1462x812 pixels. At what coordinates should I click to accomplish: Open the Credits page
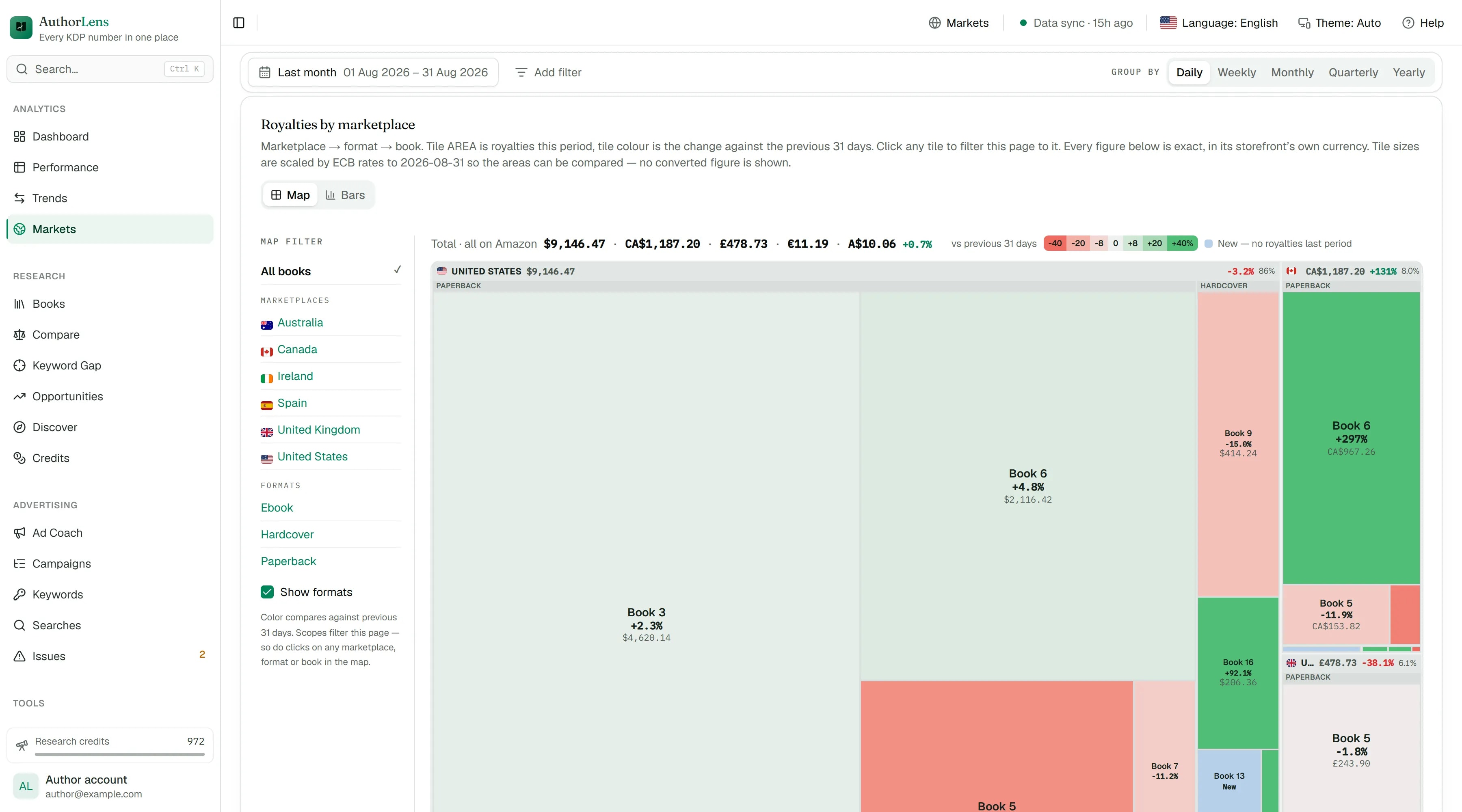pos(110,458)
